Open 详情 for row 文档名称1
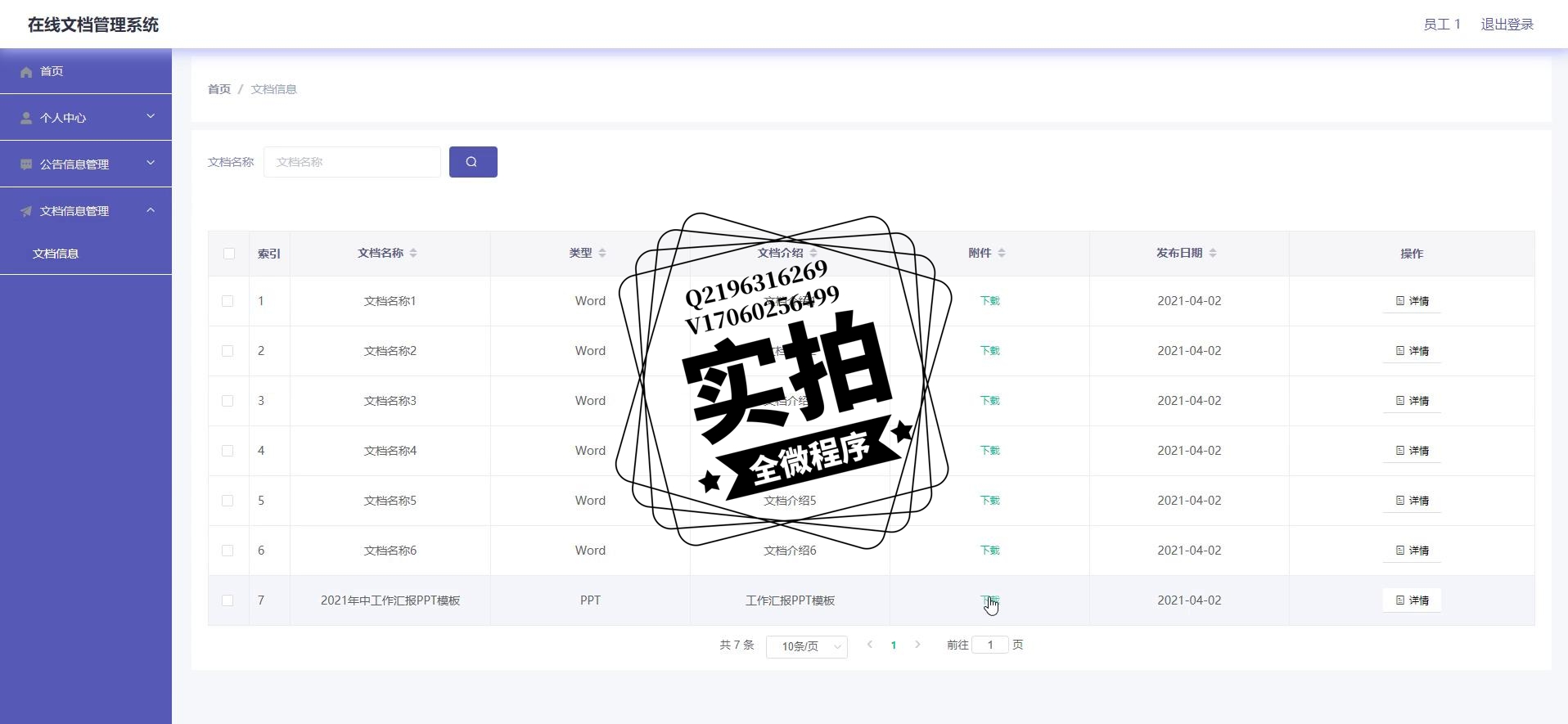This screenshot has width=1568, height=724. 1412,301
